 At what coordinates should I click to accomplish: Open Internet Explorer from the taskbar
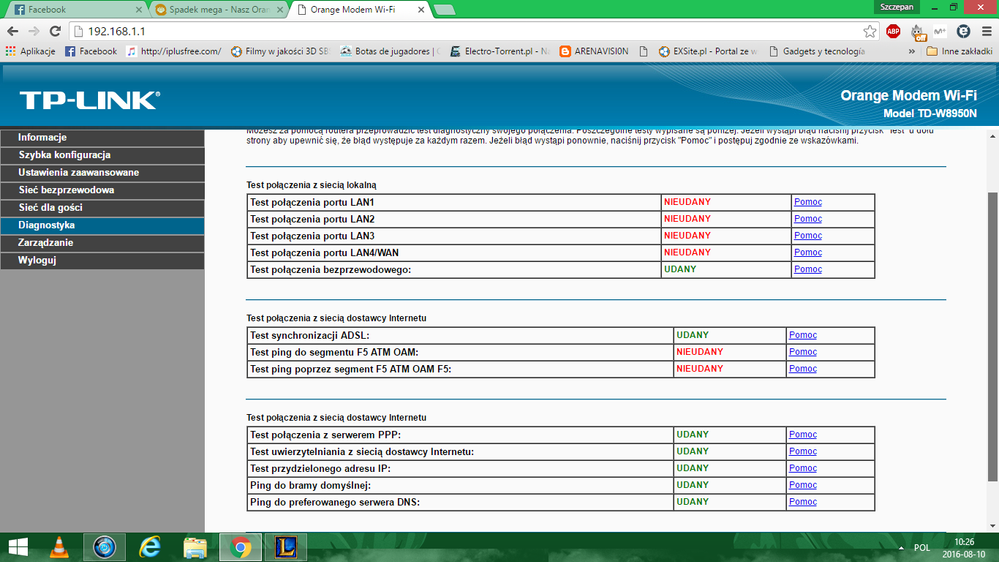[x=150, y=547]
